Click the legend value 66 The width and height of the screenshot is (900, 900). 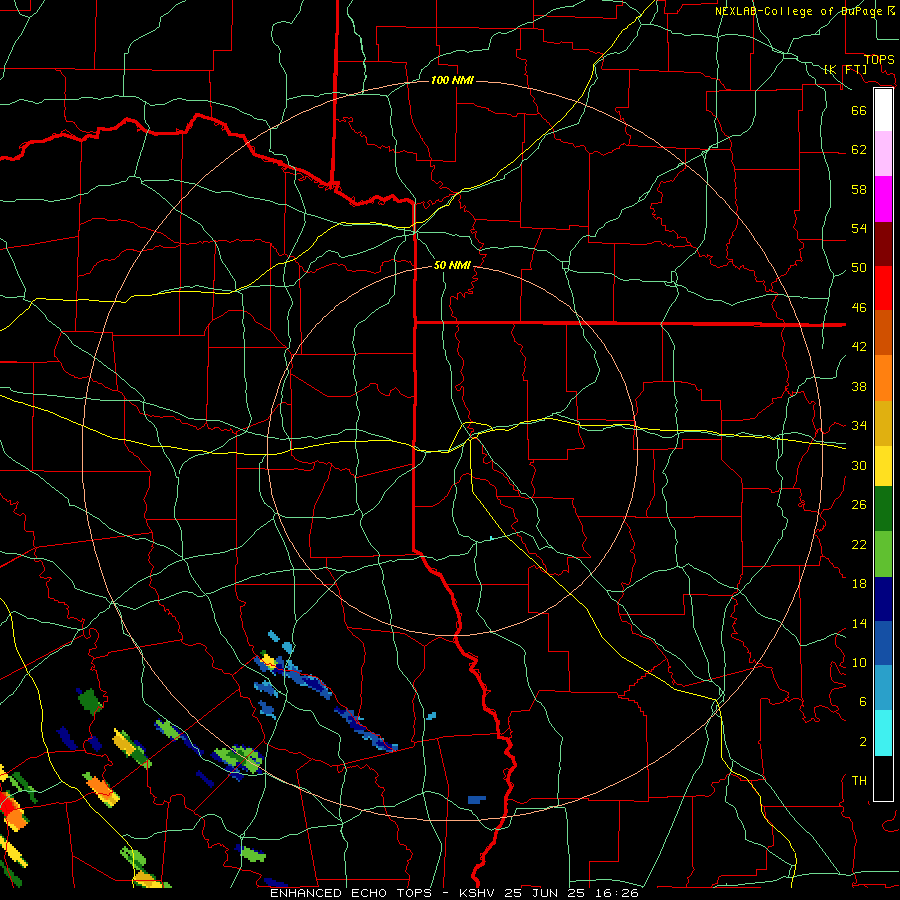859,110
